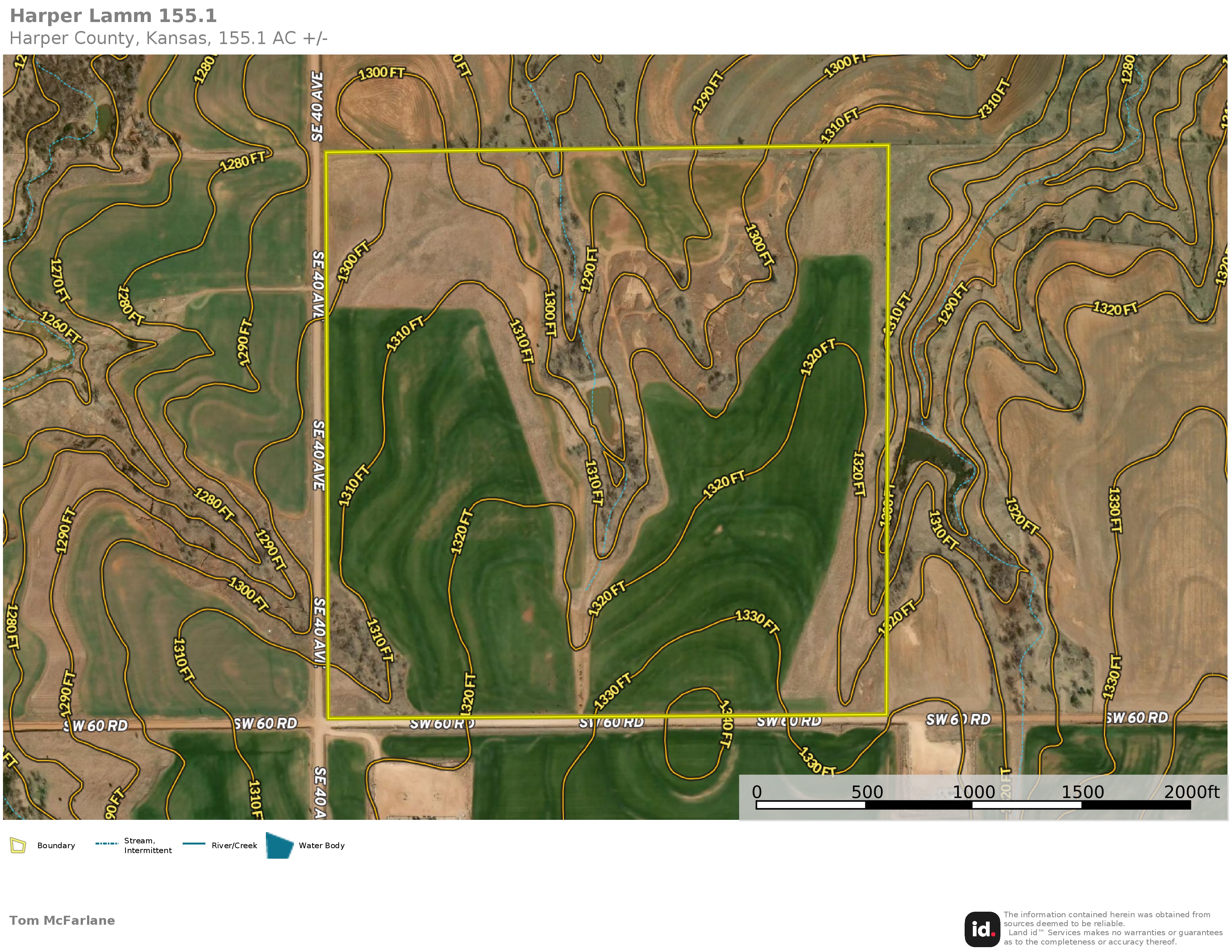
Task: Click the Harper Lamm 155.1 title
Action: [114, 16]
